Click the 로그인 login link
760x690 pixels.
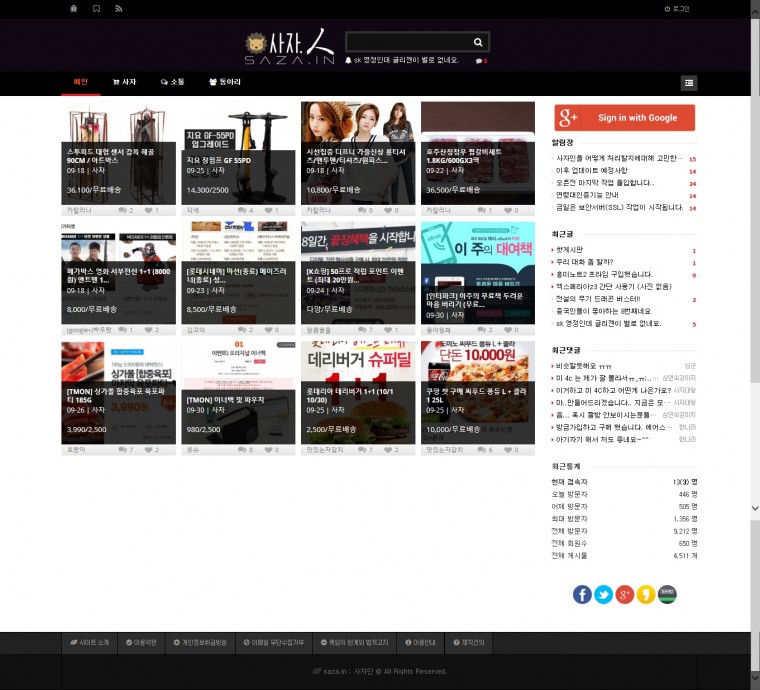[677, 8]
